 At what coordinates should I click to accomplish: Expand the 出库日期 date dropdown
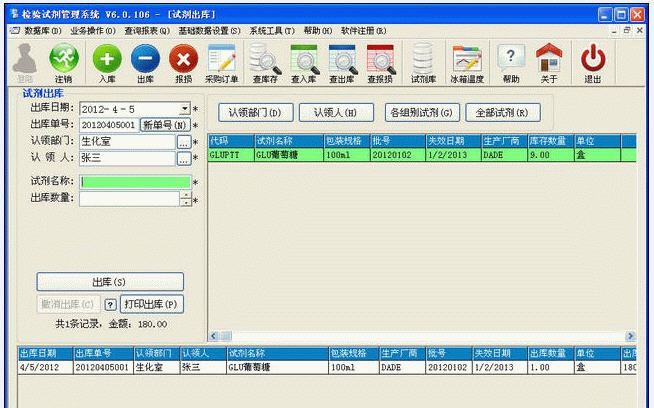click(x=185, y=108)
